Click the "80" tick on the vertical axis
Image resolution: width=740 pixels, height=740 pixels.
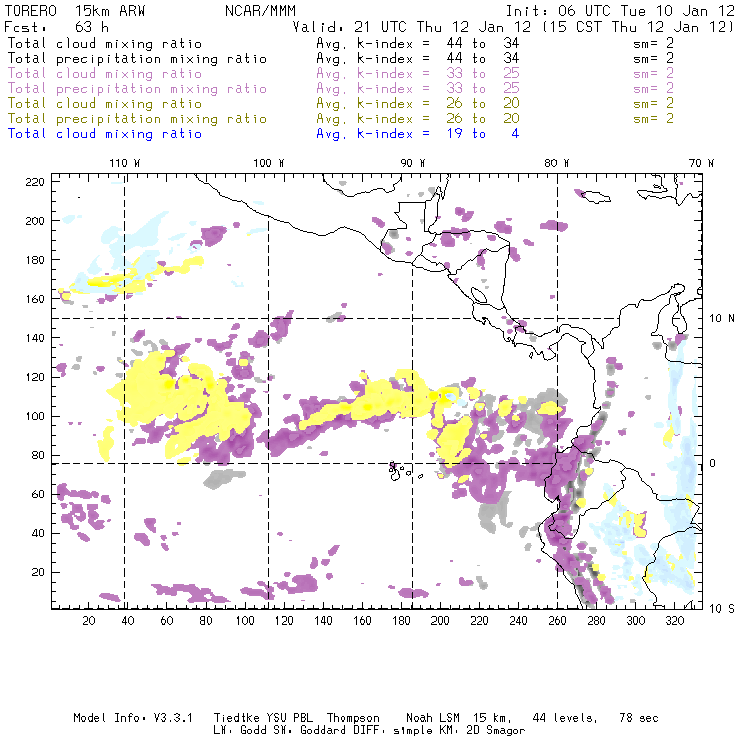point(38,455)
